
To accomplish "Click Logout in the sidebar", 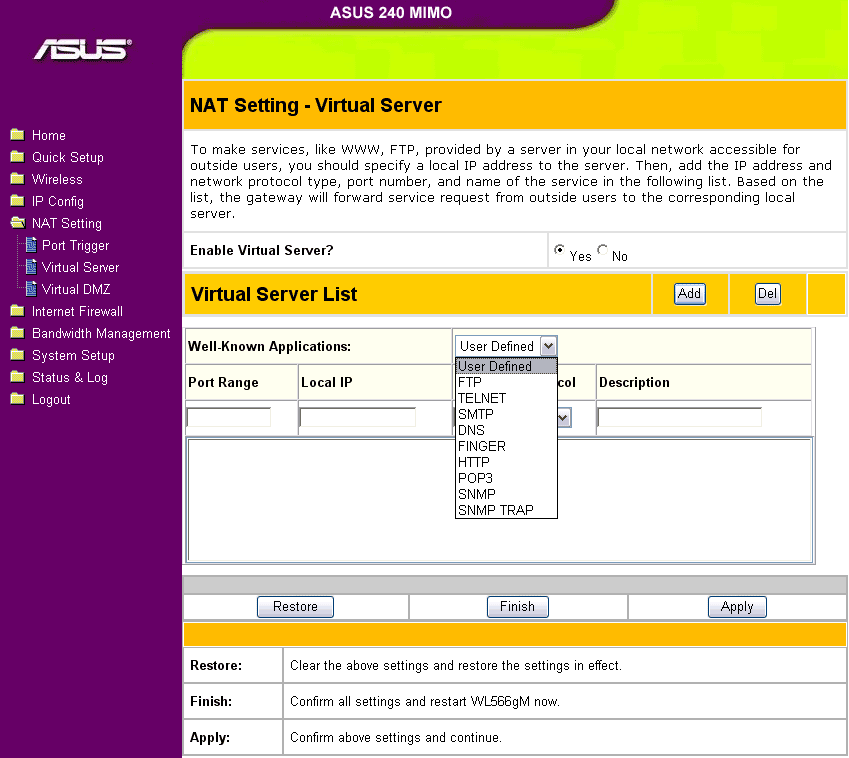I will 51,400.
